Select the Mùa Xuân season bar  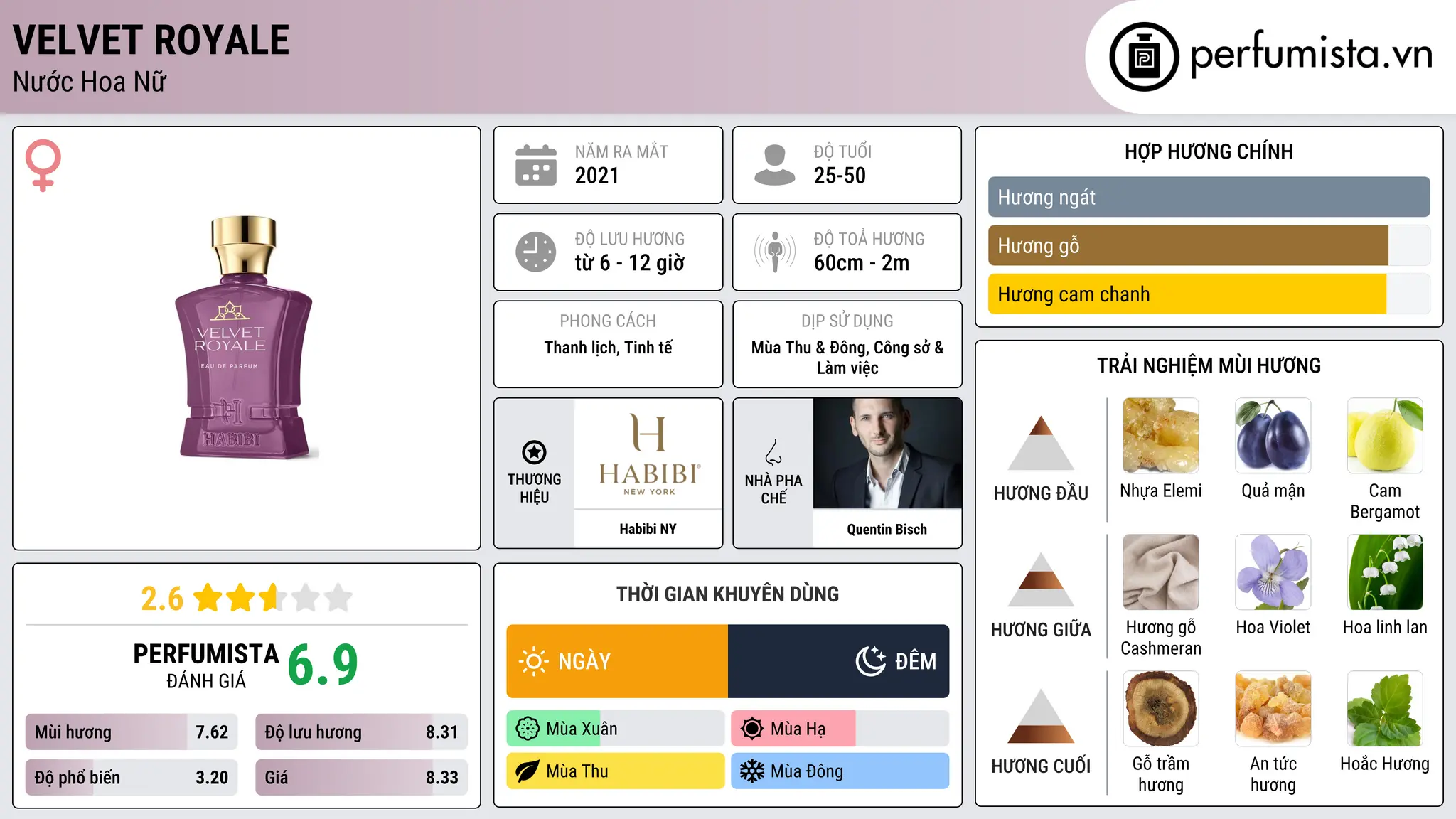click(616, 729)
